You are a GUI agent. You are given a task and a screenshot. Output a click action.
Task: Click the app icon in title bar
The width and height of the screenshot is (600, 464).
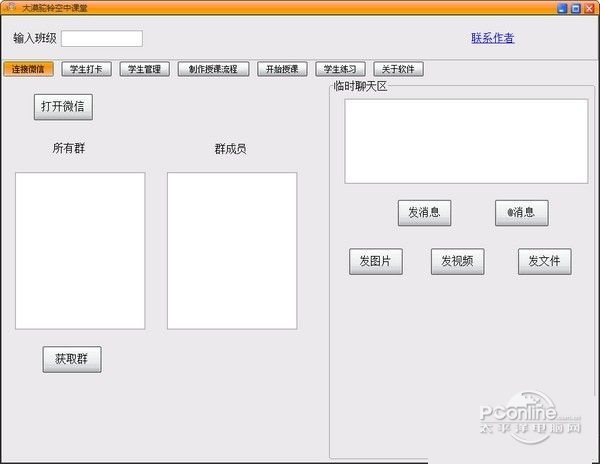point(10,7)
